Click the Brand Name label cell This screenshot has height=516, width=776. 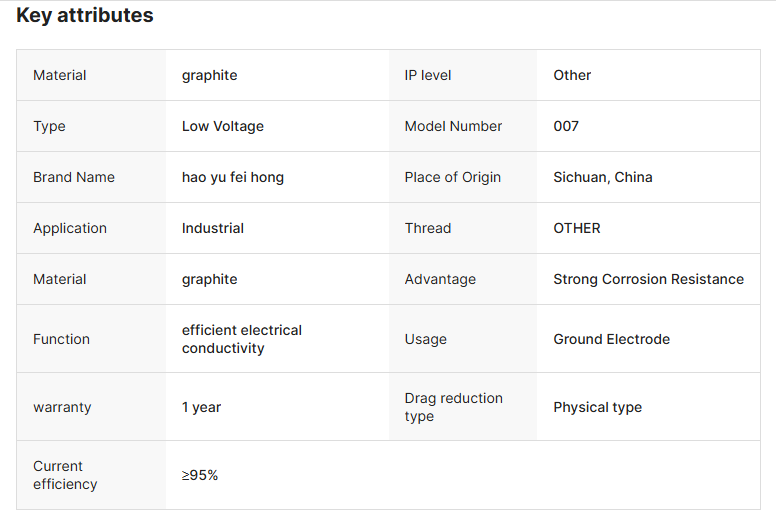click(73, 177)
